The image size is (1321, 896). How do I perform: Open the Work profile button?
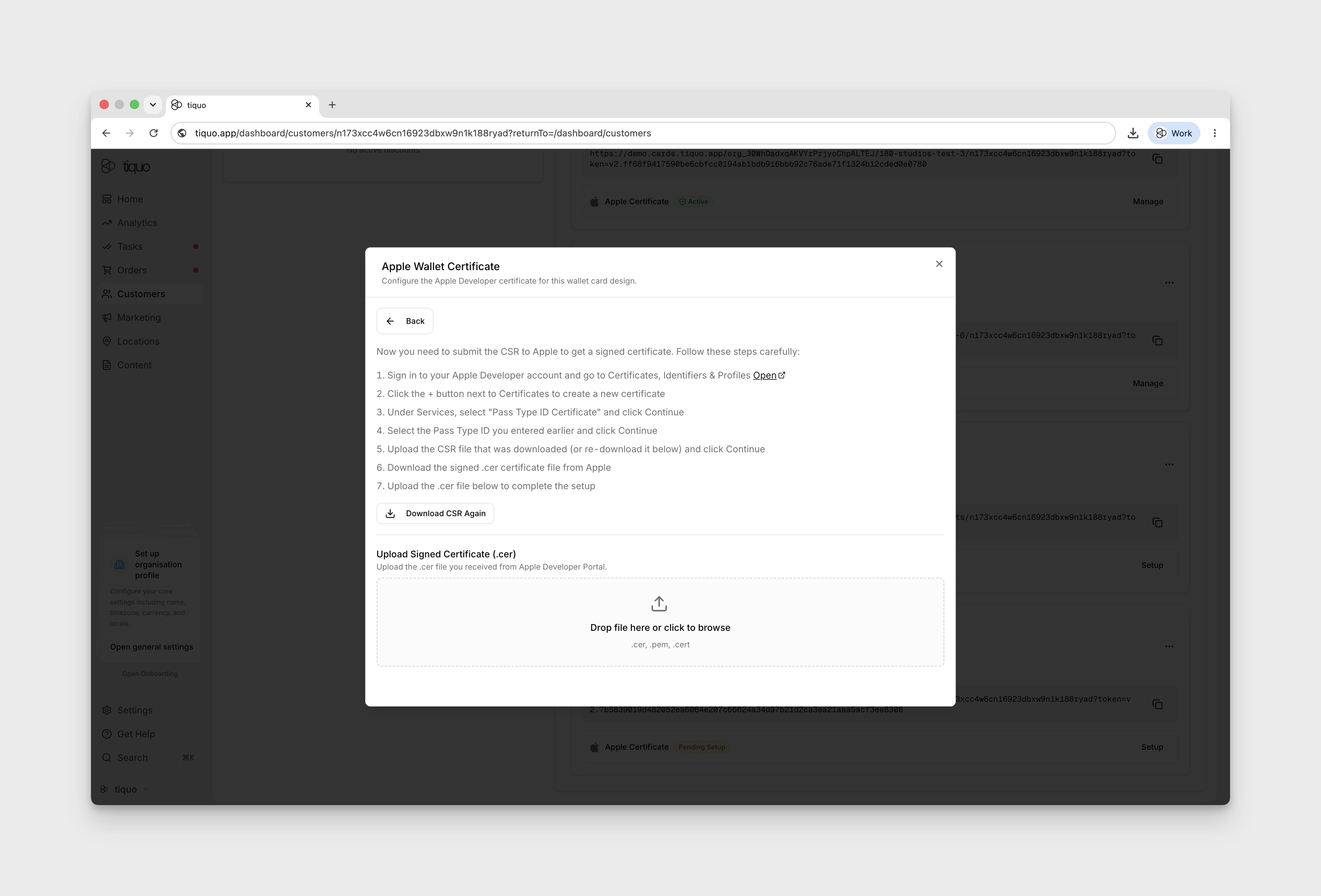click(1173, 133)
